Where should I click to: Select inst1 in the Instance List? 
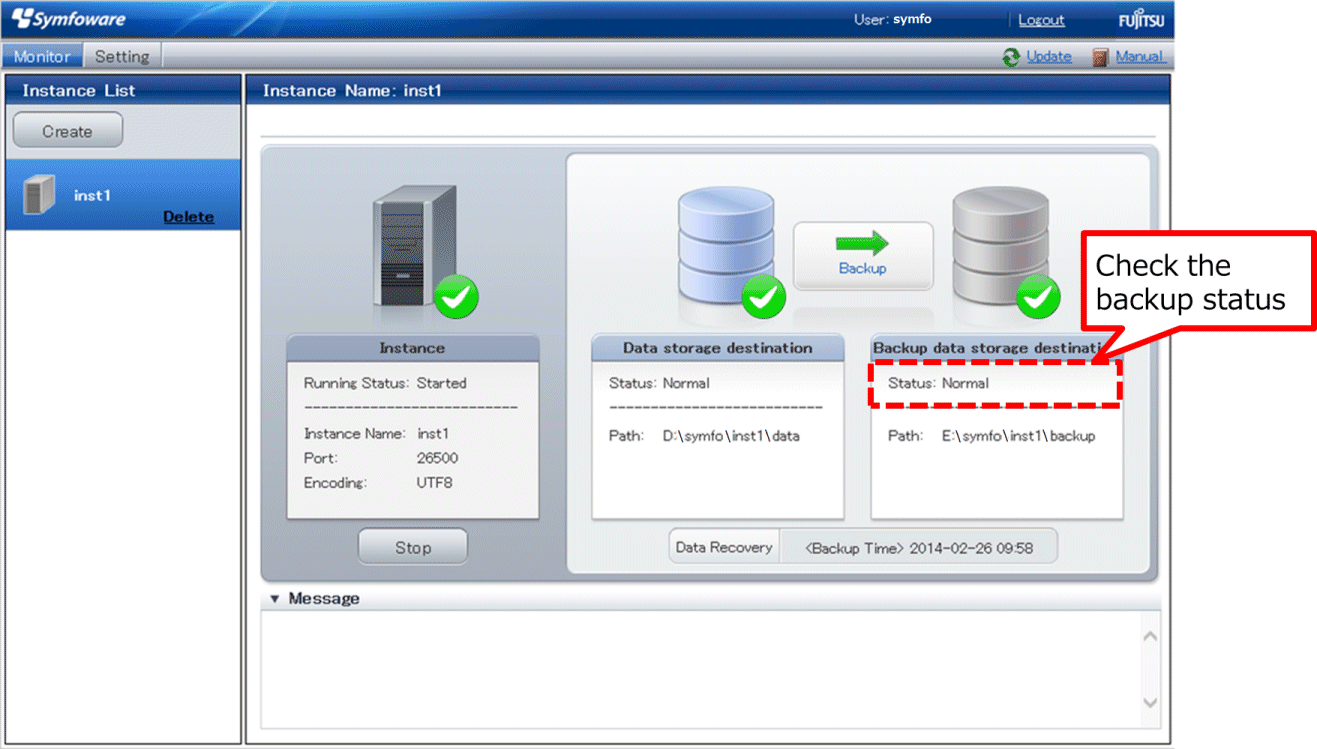click(x=124, y=195)
